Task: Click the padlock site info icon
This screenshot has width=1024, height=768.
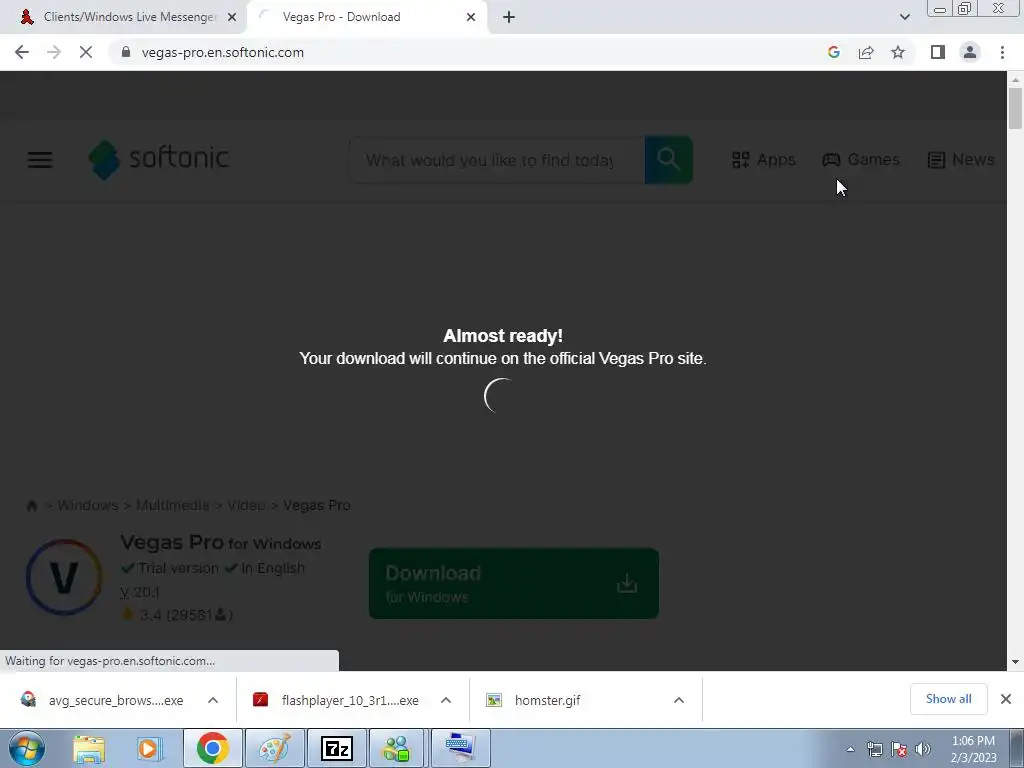Action: 126,52
